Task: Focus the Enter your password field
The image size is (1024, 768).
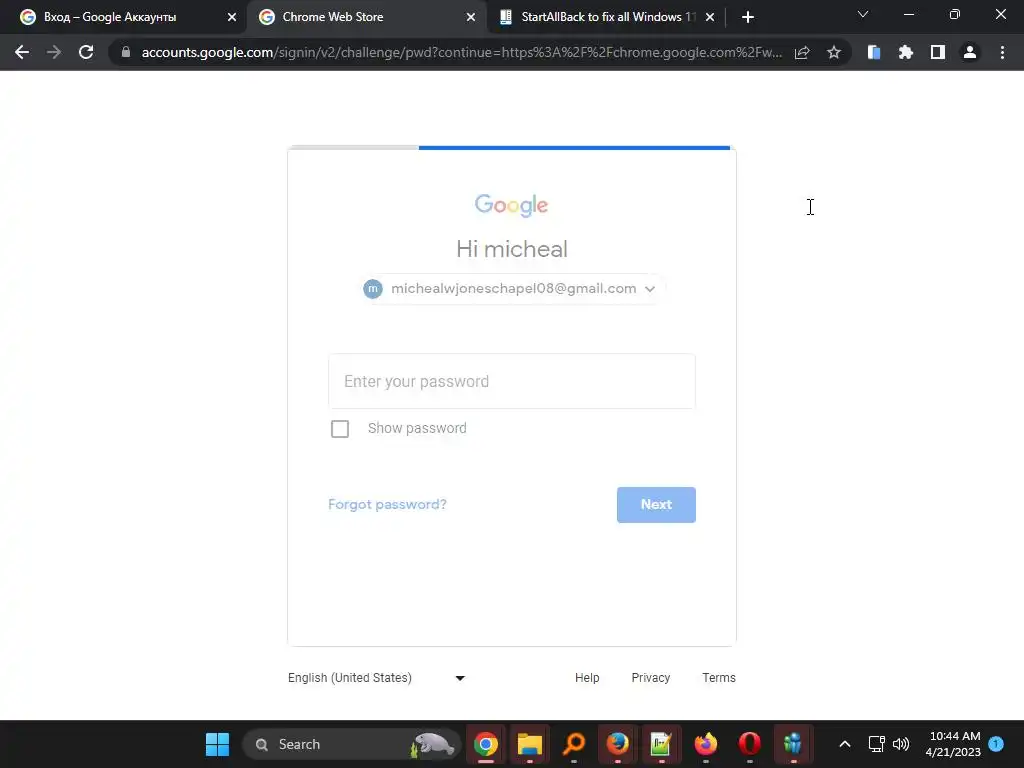Action: pos(512,381)
